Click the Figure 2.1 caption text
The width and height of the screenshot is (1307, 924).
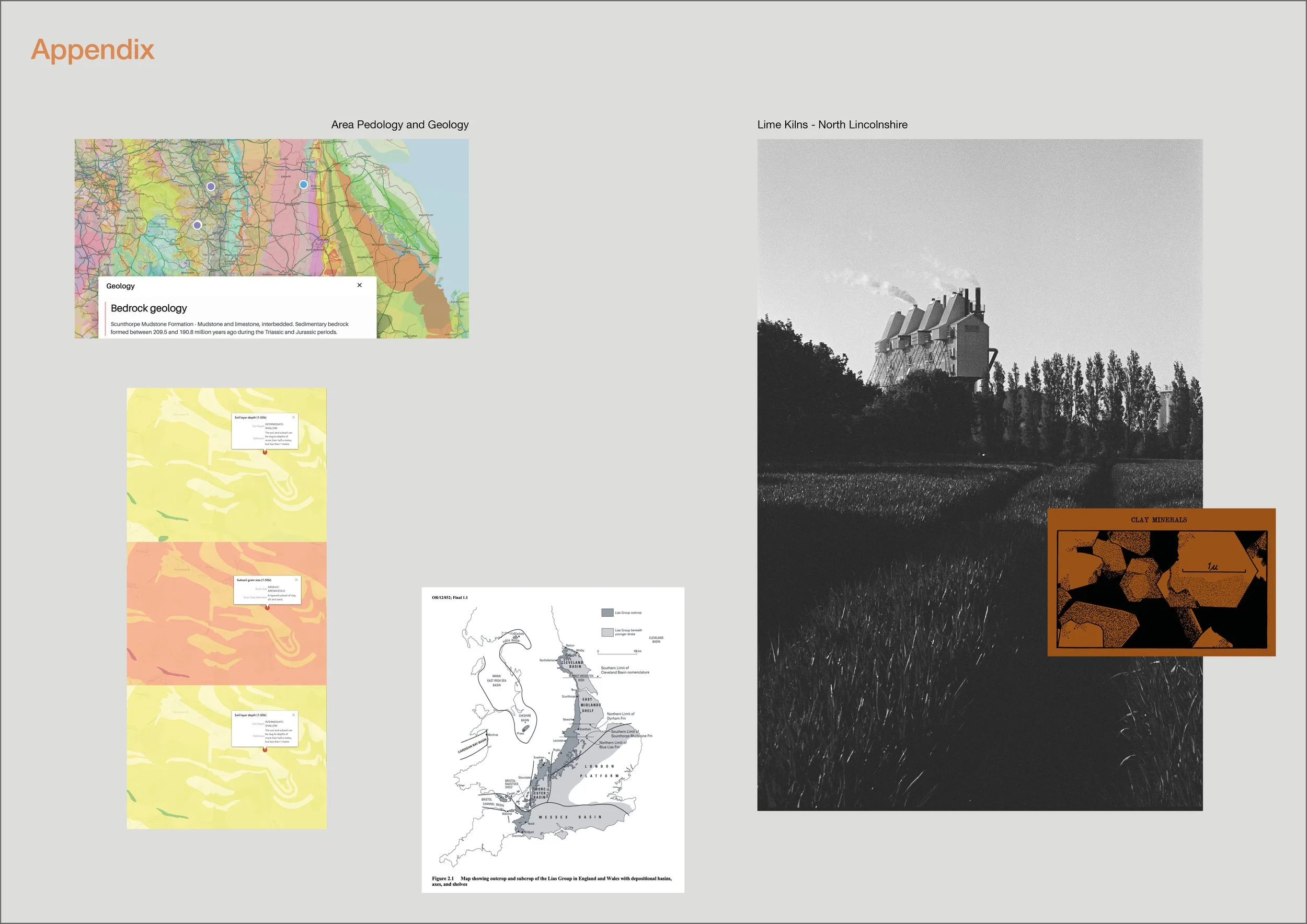pos(551,881)
